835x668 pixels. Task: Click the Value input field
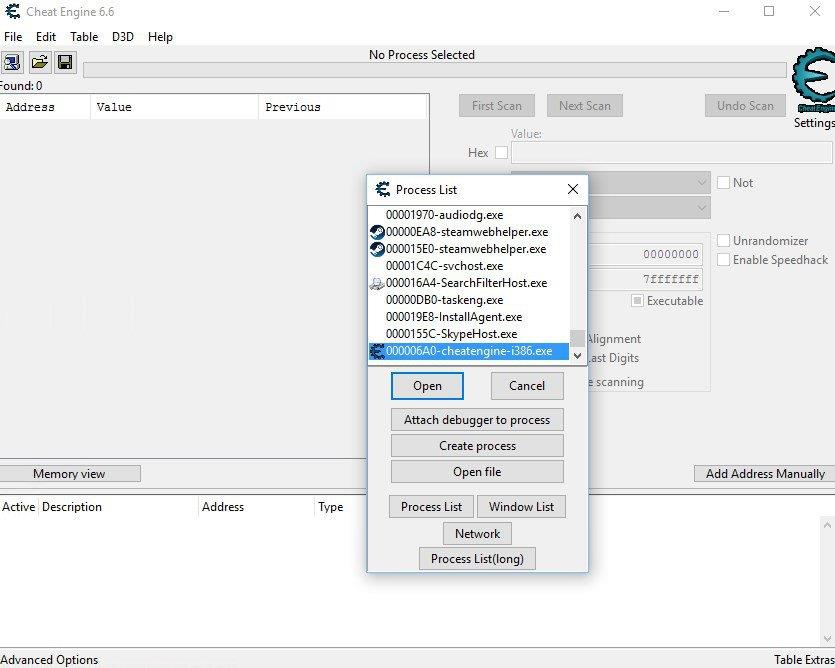[671, 152]
